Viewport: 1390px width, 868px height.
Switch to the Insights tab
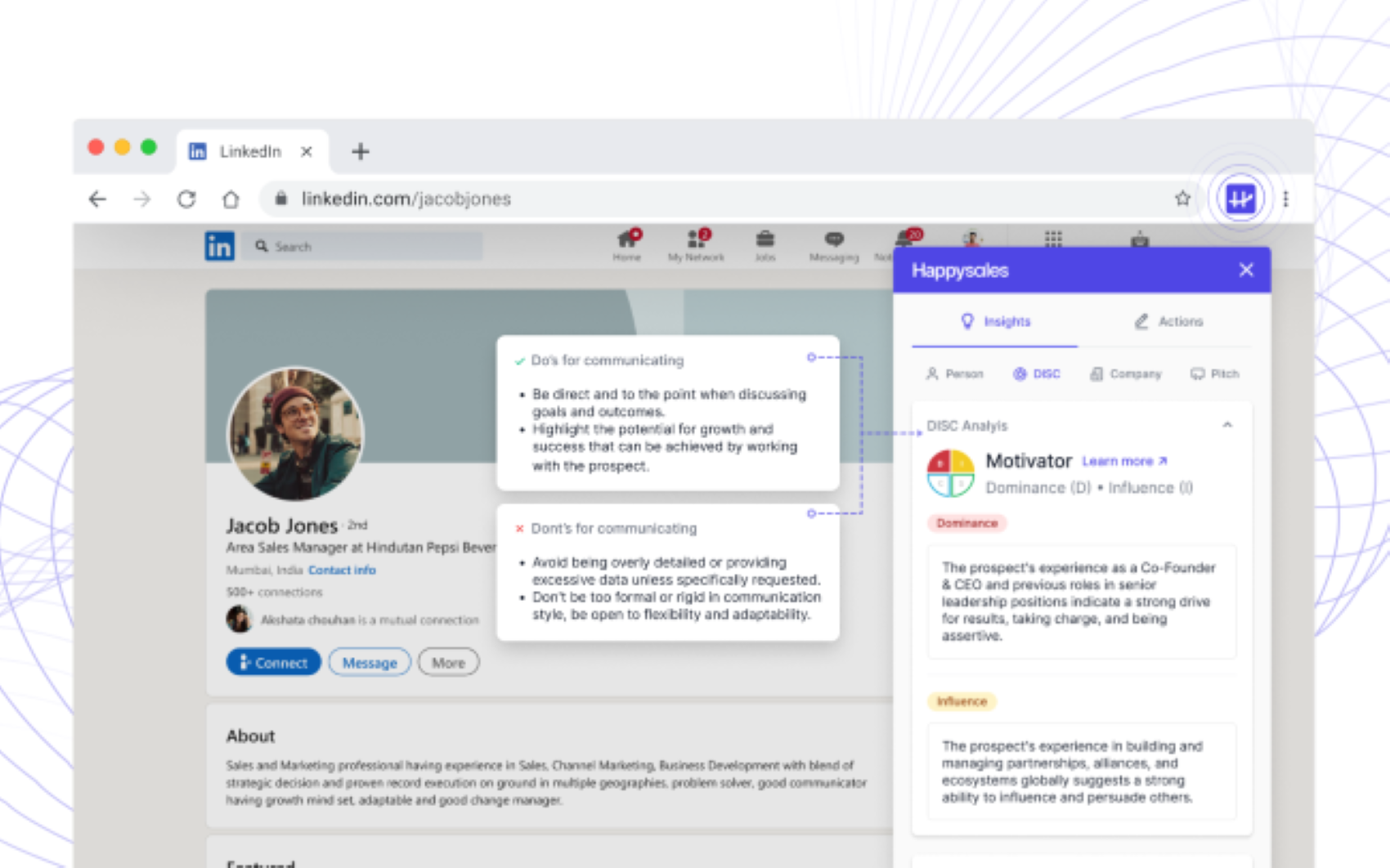click(995, 321)
